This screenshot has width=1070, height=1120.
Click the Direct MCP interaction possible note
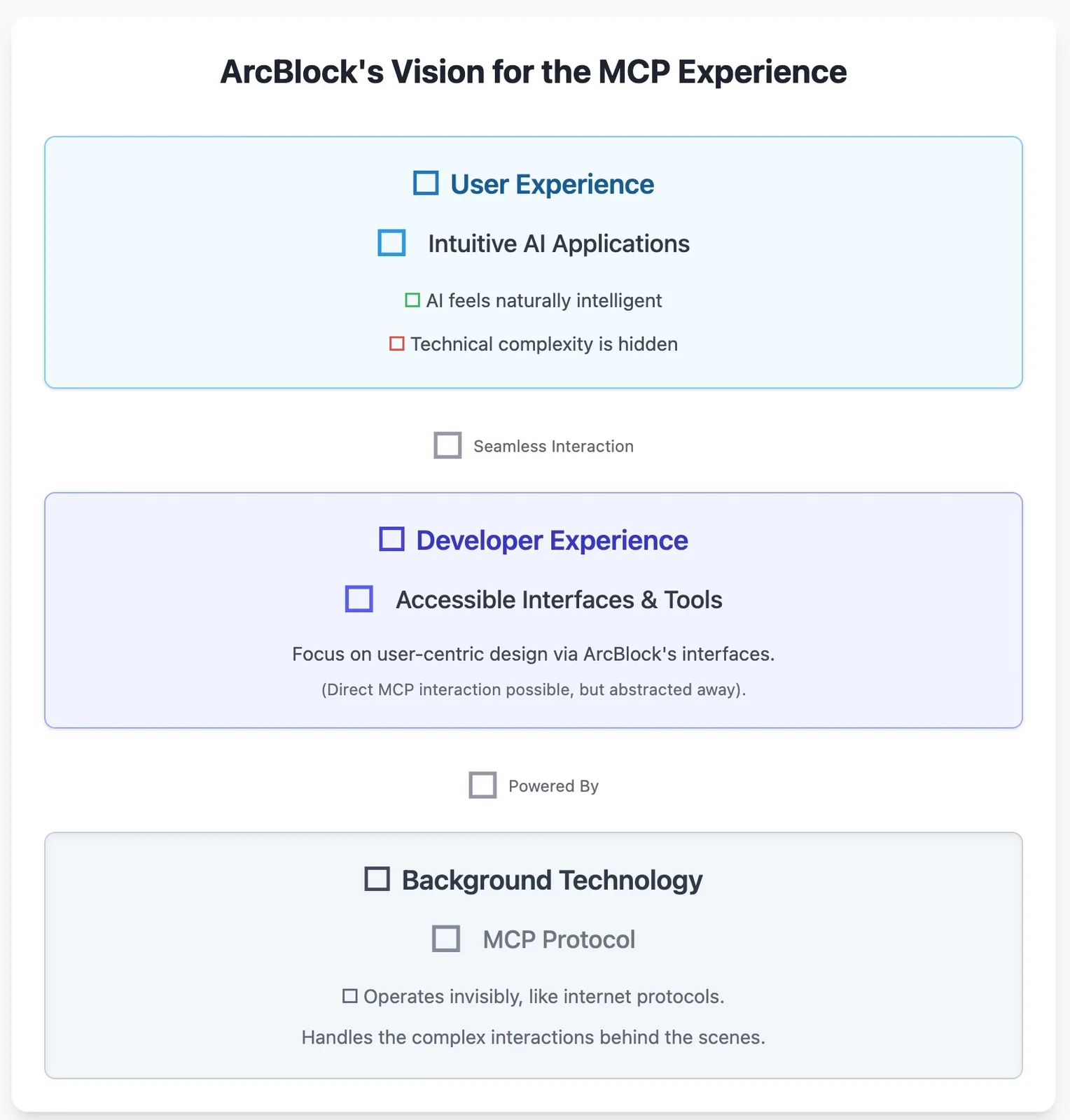(x=534, y=689)
